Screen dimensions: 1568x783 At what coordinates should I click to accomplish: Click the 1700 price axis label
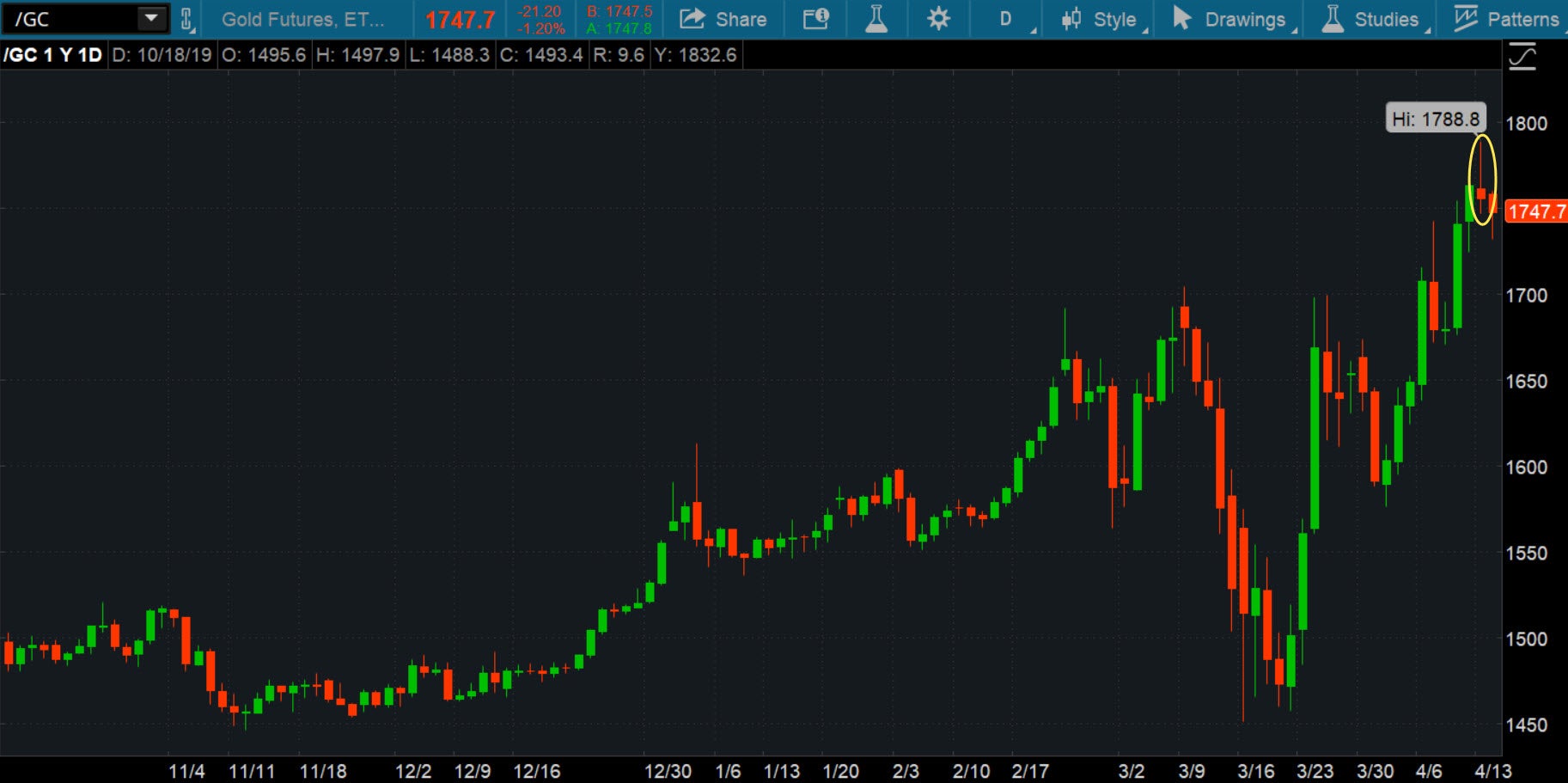1526,295
